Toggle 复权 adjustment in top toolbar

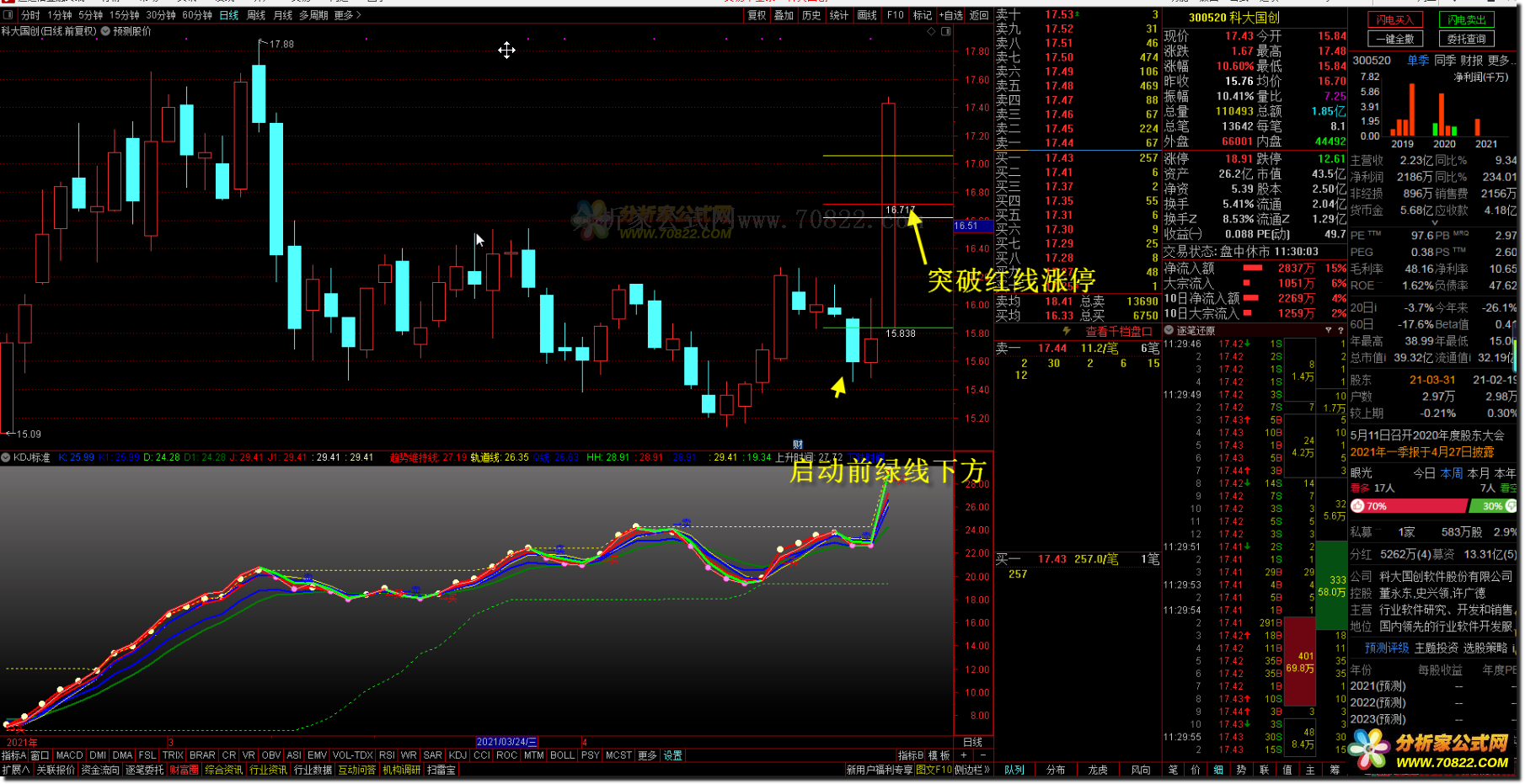[757, 15]
